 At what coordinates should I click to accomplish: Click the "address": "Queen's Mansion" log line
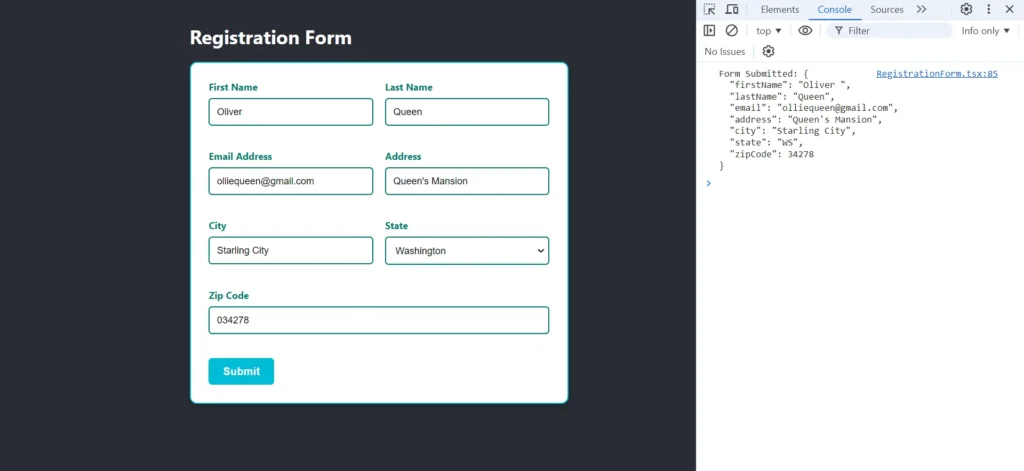806,120
